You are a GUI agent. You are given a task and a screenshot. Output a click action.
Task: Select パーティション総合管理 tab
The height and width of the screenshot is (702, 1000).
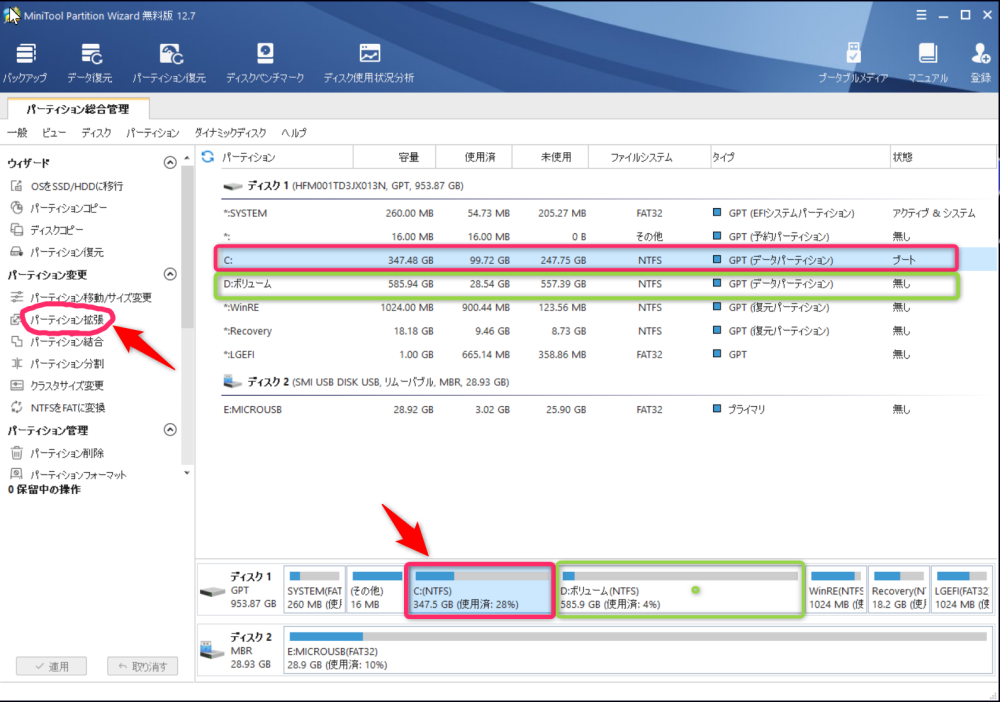point(78,109)
